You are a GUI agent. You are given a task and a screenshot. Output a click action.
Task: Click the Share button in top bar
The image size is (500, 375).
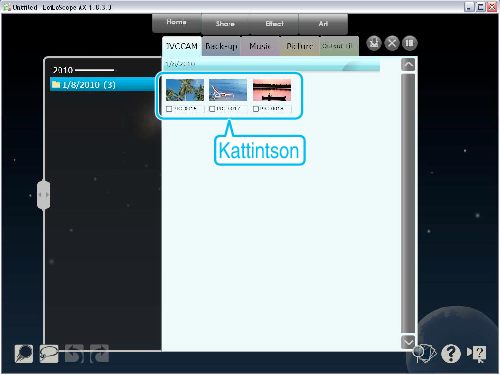225,24
